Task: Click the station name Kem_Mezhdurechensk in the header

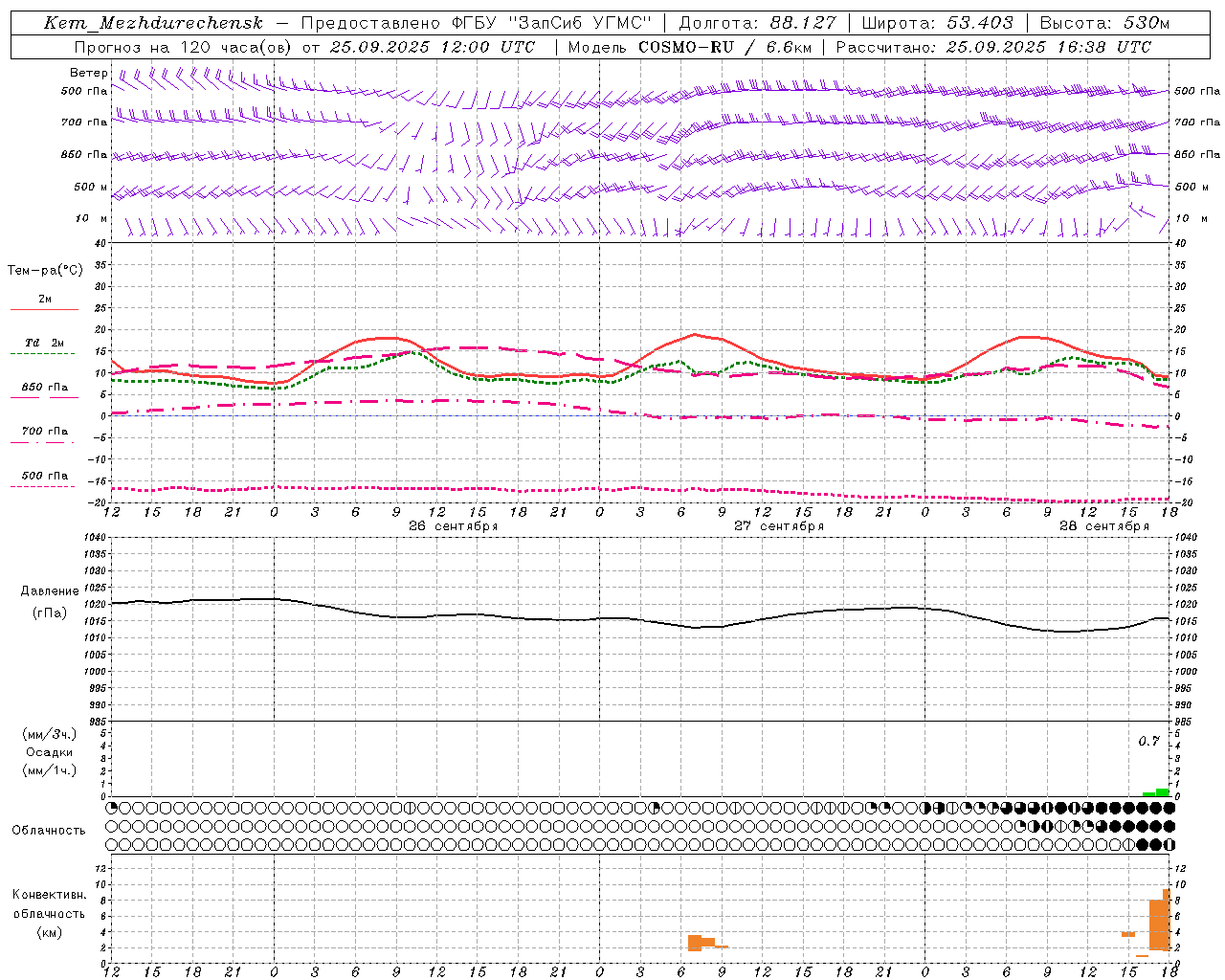Action: click(153, 23)
